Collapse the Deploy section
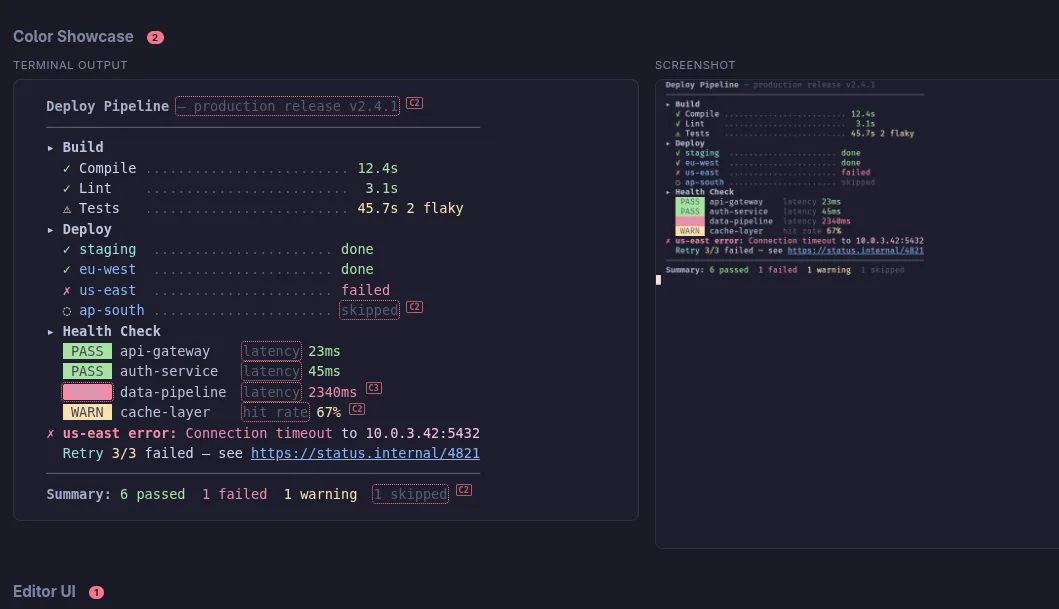Image resolution: width=1059 pixels, height=609 pixels. pos(51,229)
